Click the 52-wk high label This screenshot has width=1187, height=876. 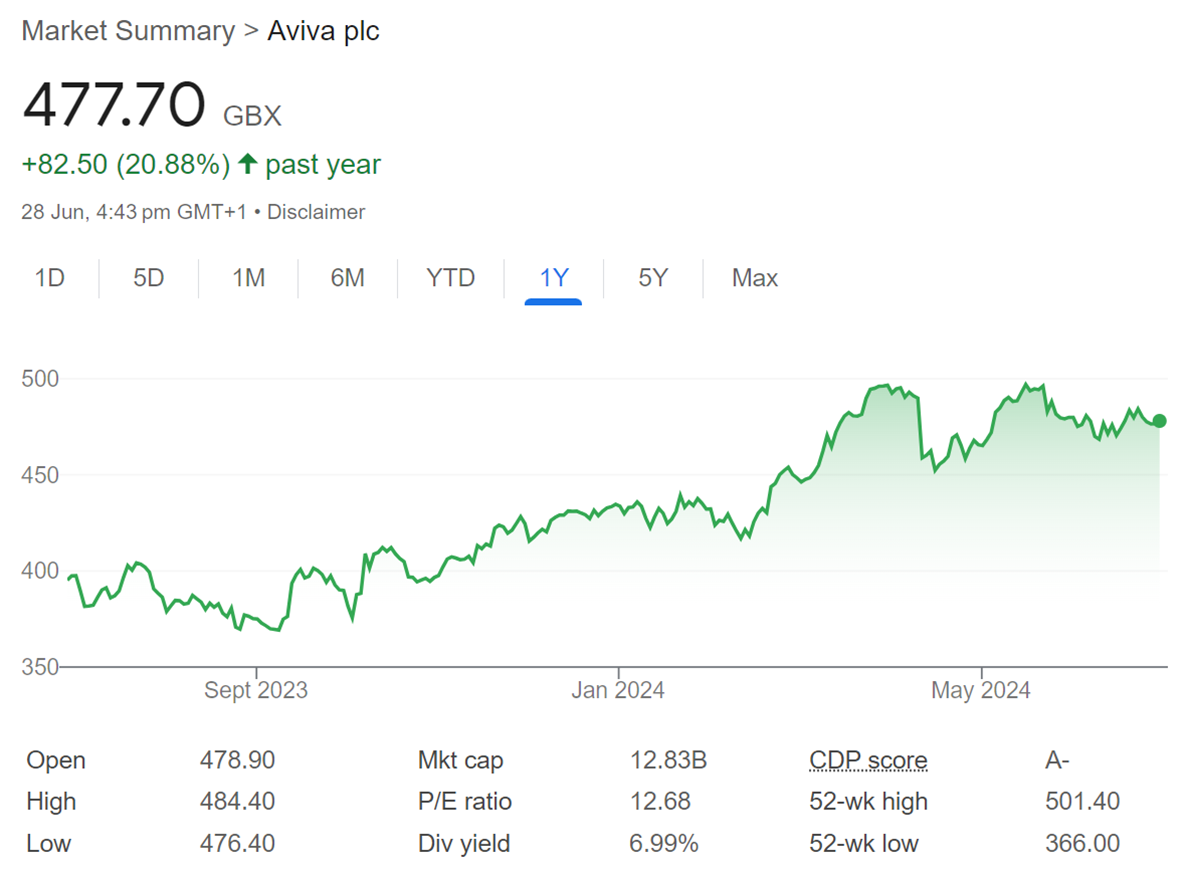868,802
